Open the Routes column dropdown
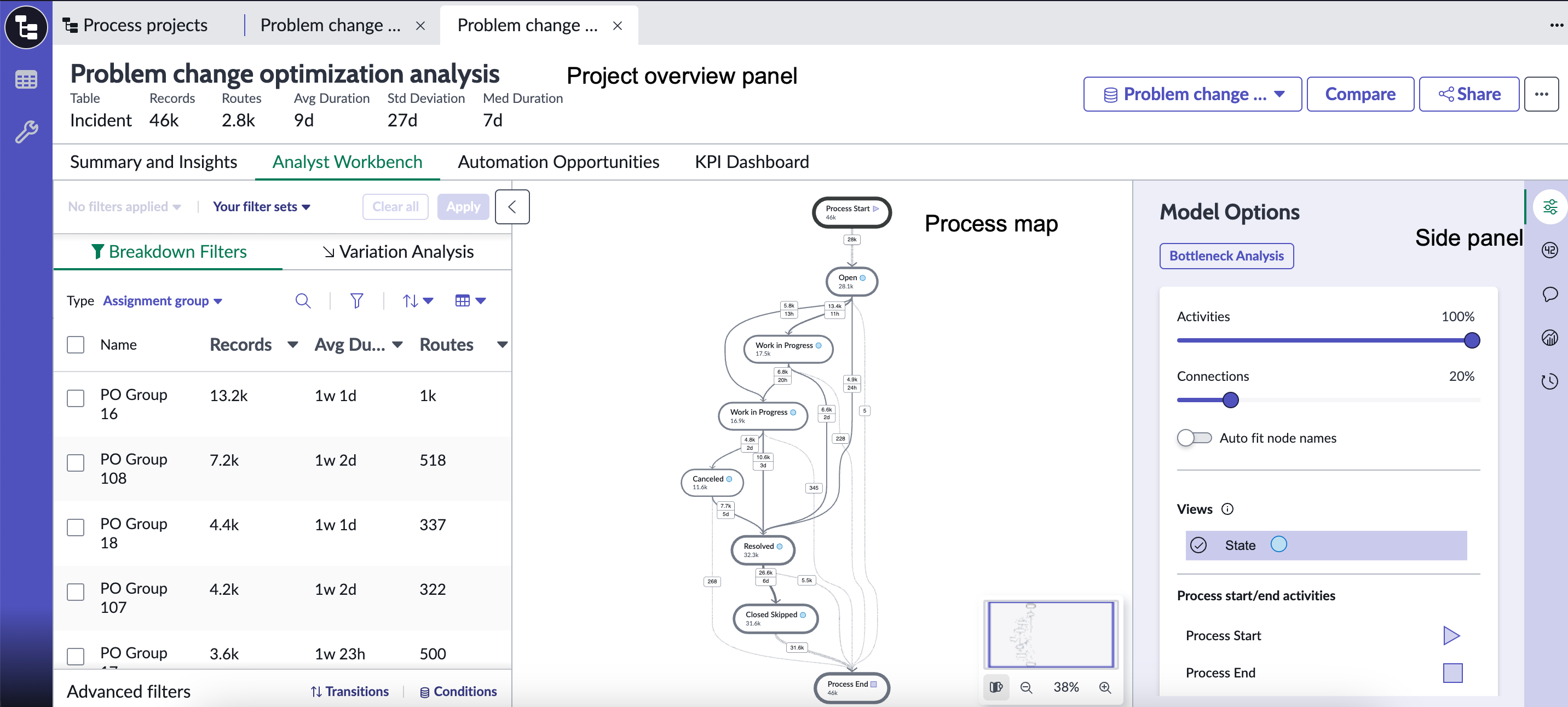 click(502, 345)
